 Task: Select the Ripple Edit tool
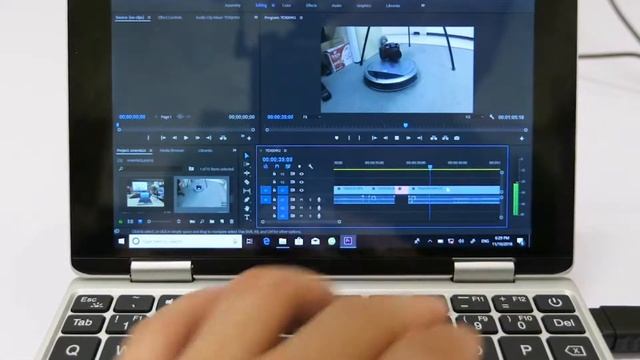pos(247,173)
